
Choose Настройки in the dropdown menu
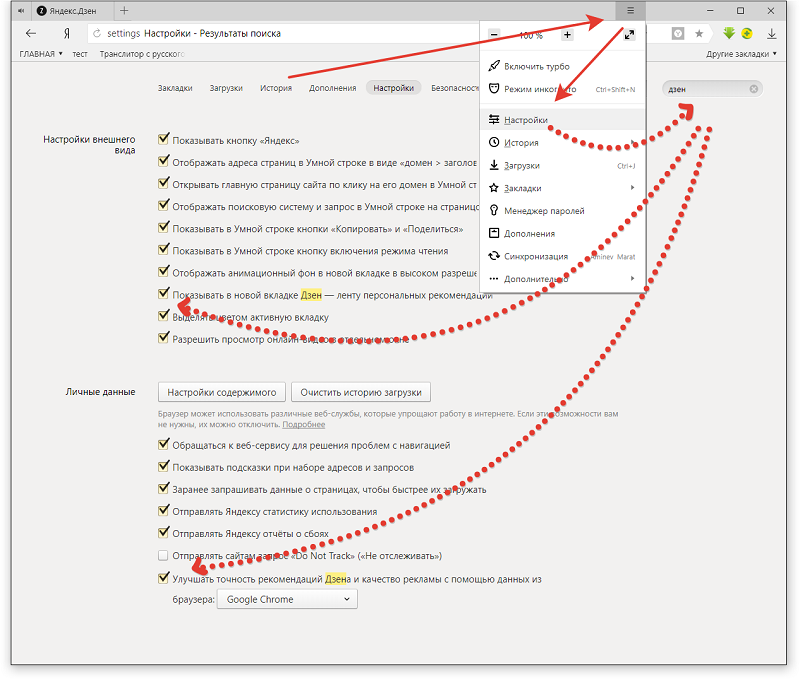(x=563, y=120)
